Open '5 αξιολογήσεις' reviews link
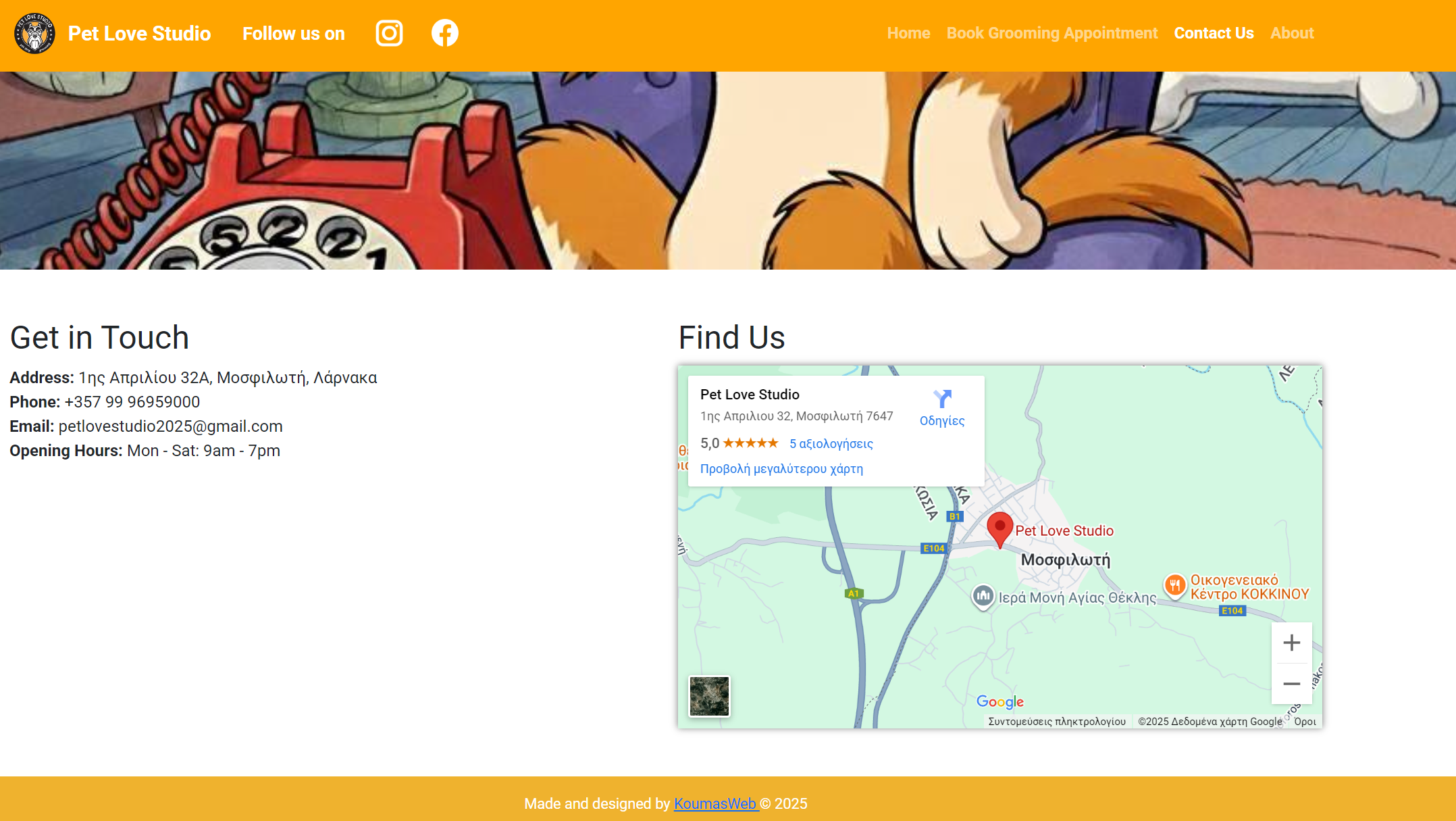 click(x=831, y=444)
